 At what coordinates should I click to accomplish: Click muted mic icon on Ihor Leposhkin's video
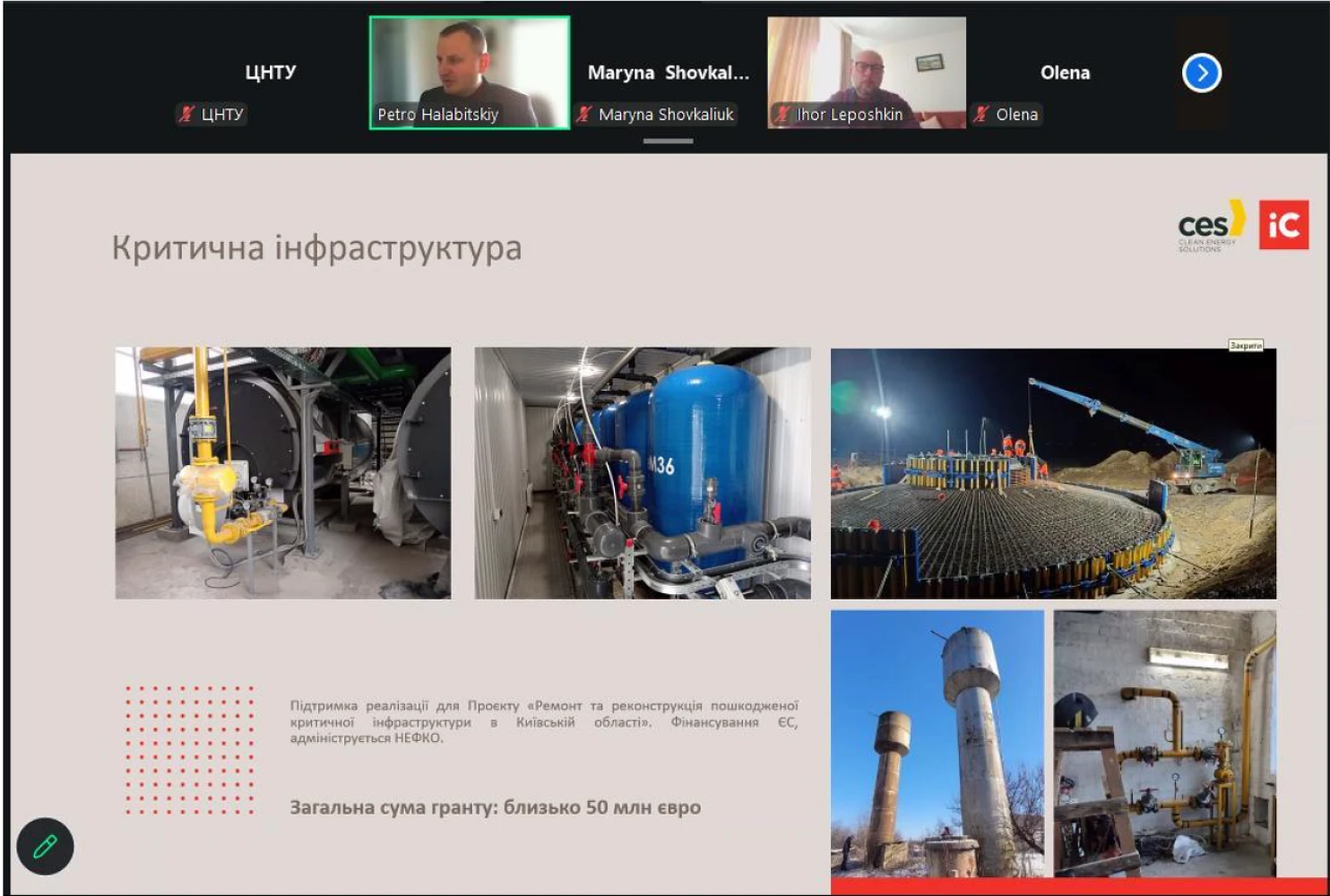click(x=783, y=114)
